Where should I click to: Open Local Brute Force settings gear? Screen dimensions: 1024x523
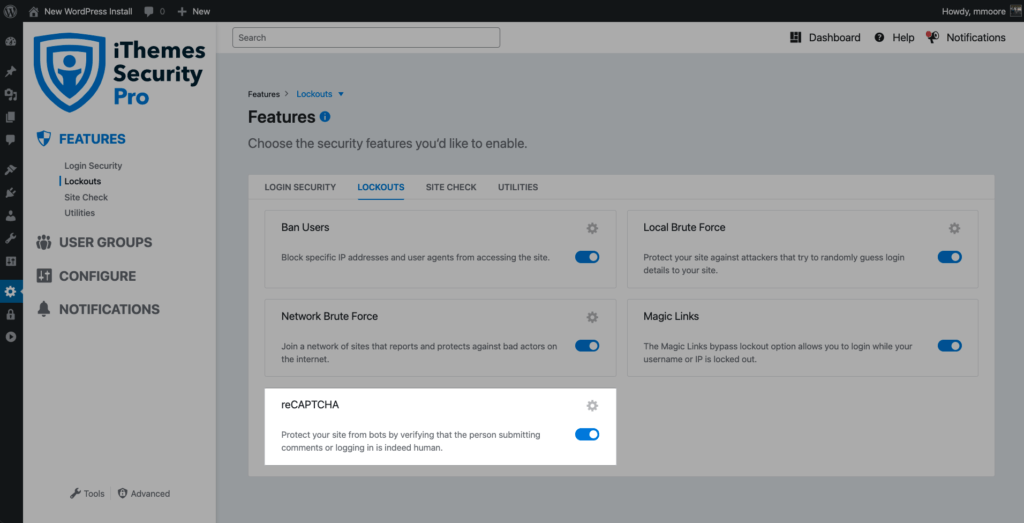coord(954,229)
